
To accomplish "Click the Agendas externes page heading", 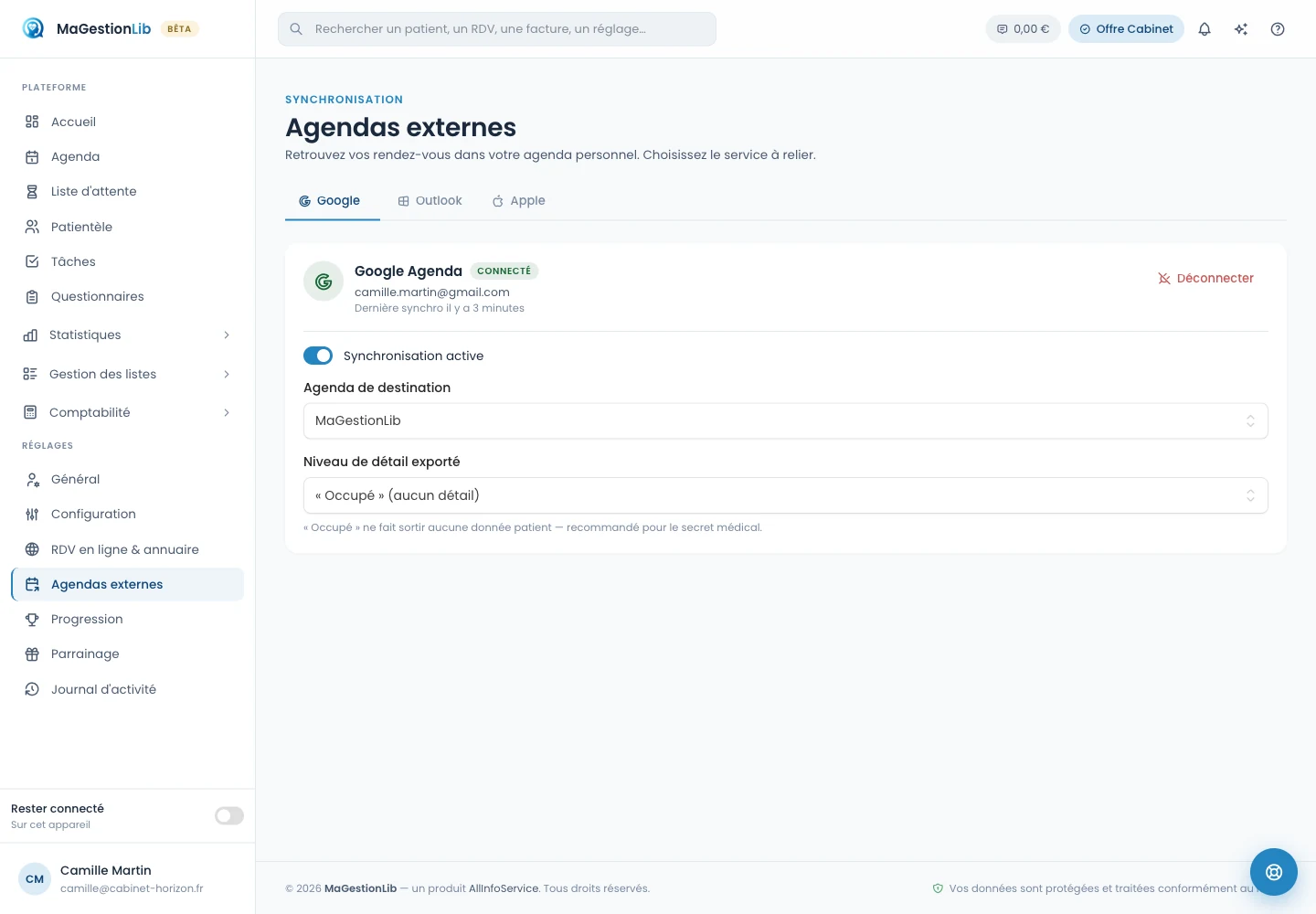I will (400, 128).
